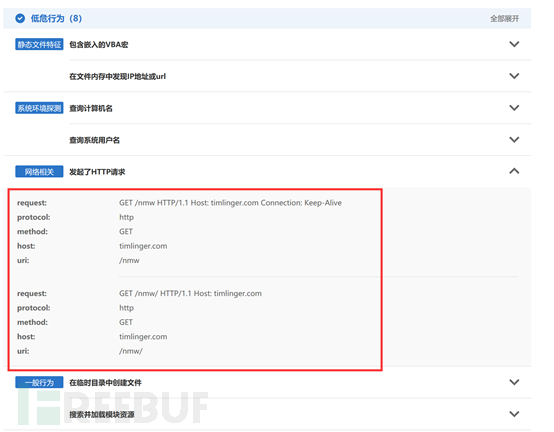Viewport: 554px width, 432px height.
Task: Expand the 包含嵌入的VBA宏 row chevron
Action: click(x=514, y=44)
